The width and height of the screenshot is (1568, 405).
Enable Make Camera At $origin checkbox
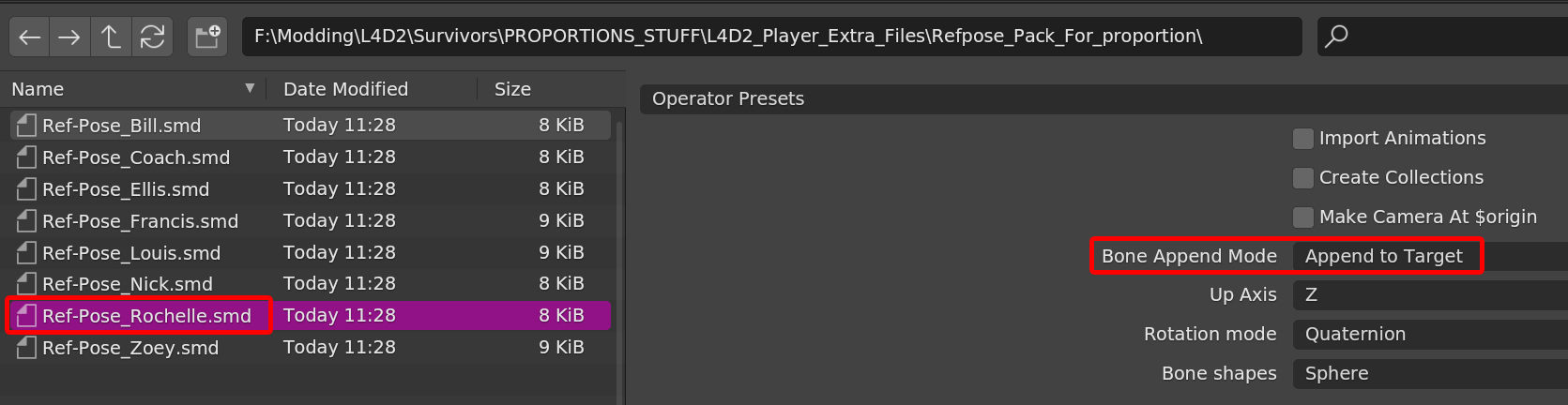coord(1302,217)
